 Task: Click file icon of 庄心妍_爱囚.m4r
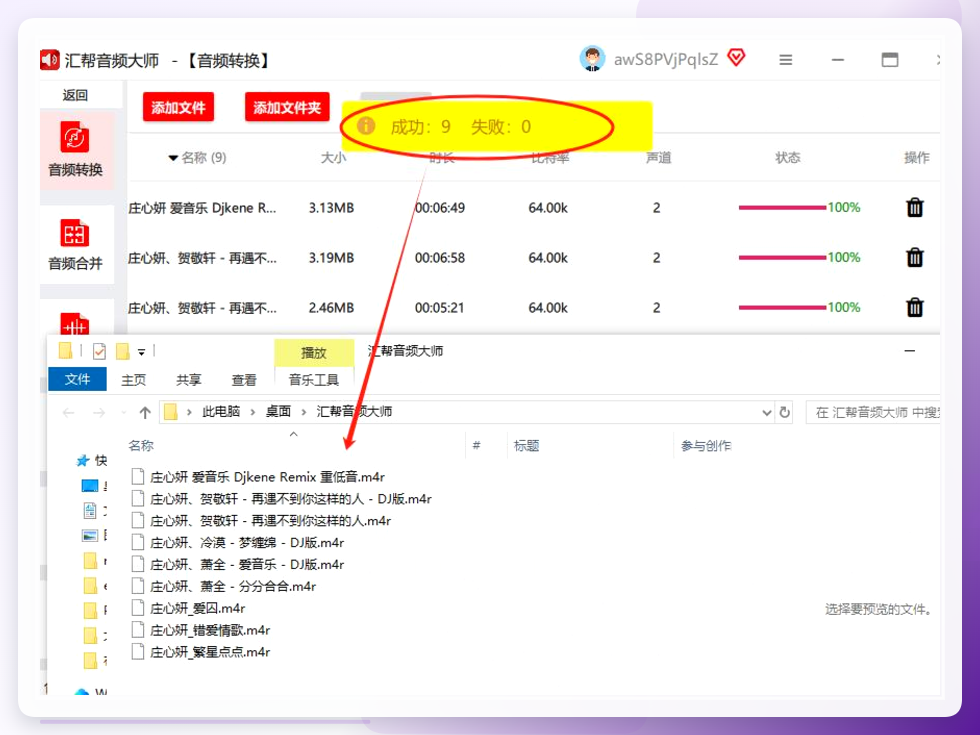pyautogui.click(x=138, y=608)
